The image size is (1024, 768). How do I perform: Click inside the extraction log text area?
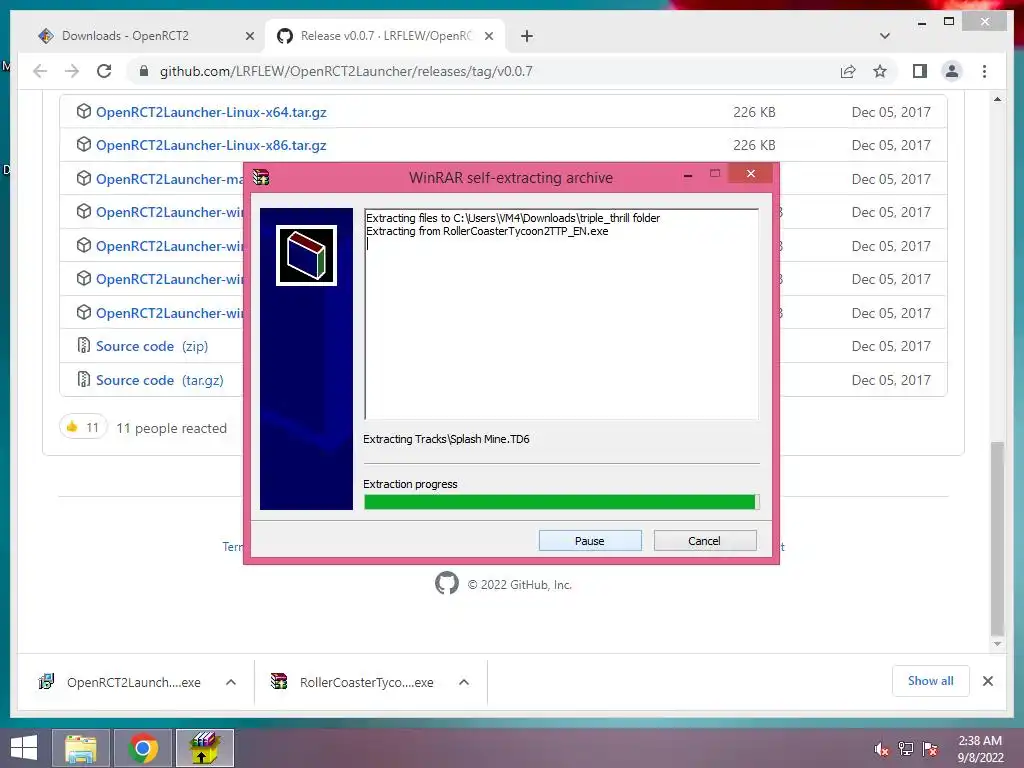[562, 314]
